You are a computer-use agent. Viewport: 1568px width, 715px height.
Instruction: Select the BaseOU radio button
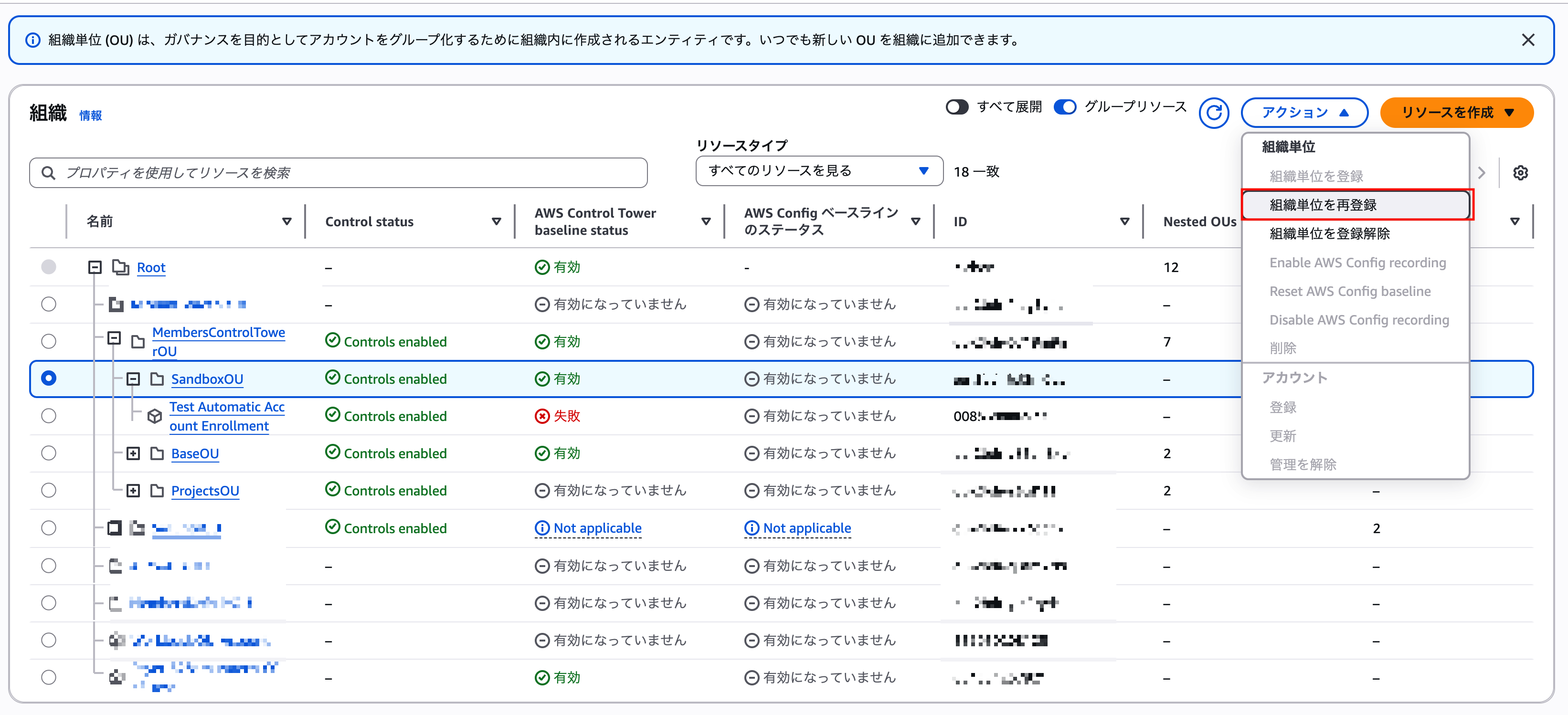pyautogui.click(x=49, y=453)
